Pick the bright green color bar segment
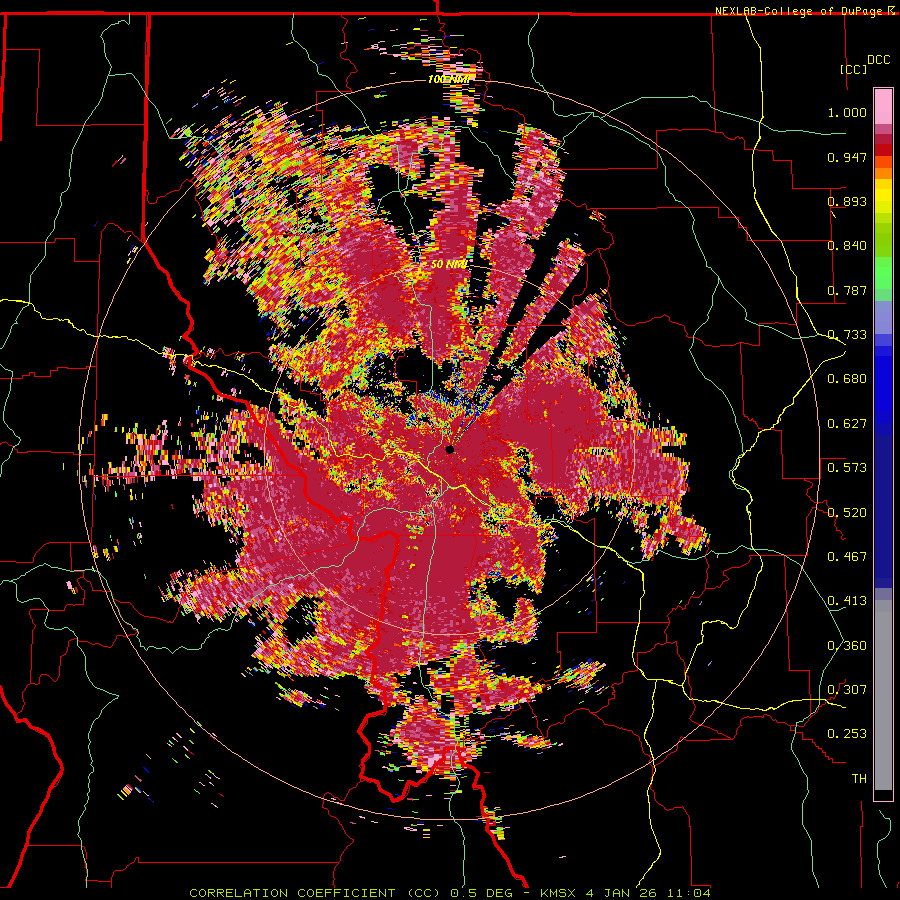900x900 pixels. pos(883,273)
